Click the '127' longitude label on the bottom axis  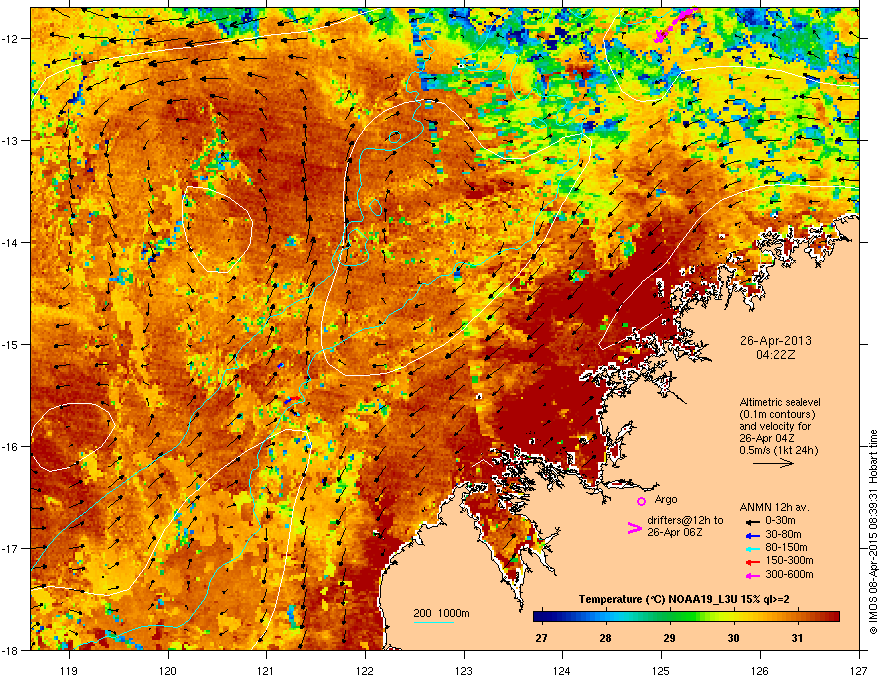859,670
